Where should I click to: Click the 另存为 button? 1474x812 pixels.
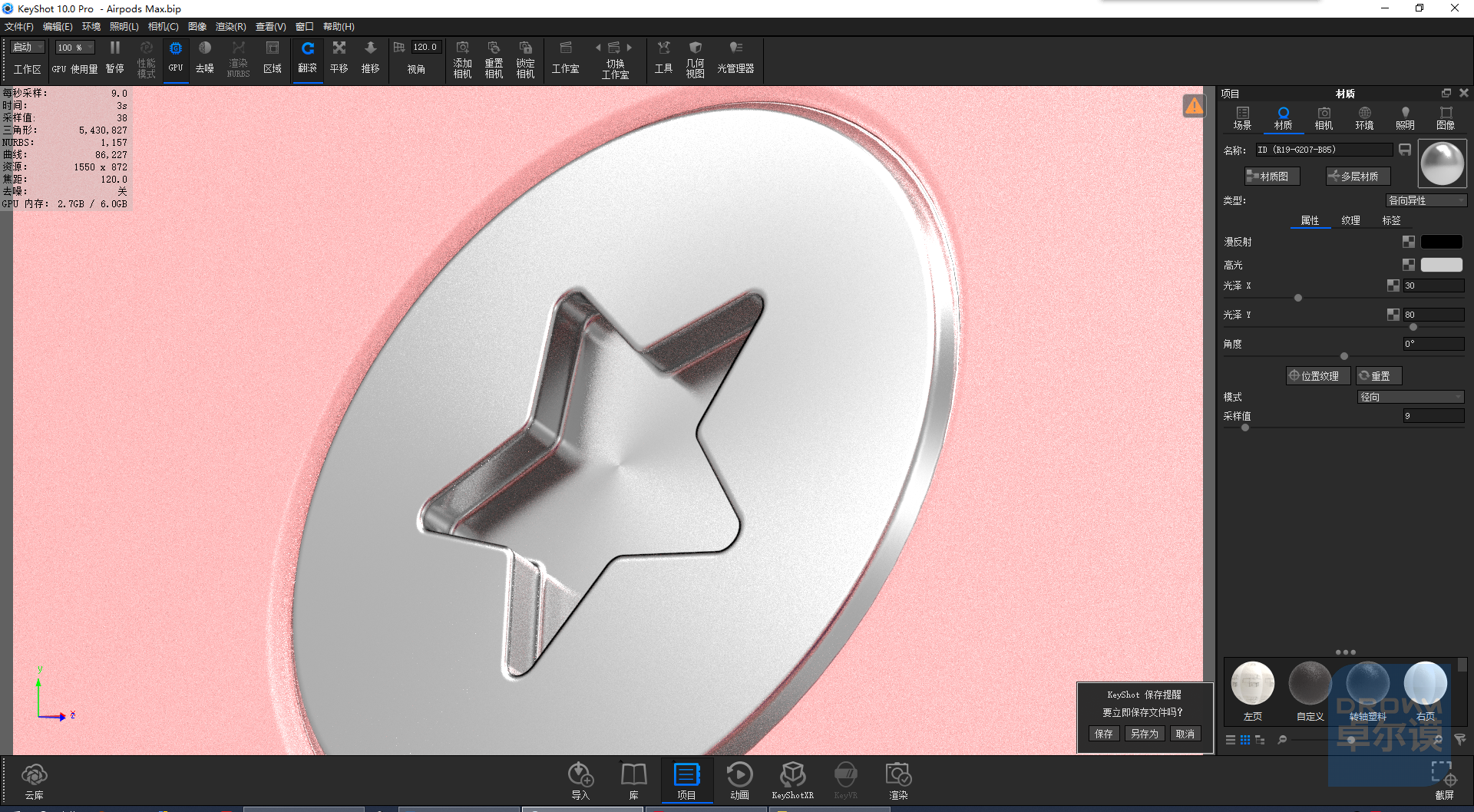click(1145, 734)
